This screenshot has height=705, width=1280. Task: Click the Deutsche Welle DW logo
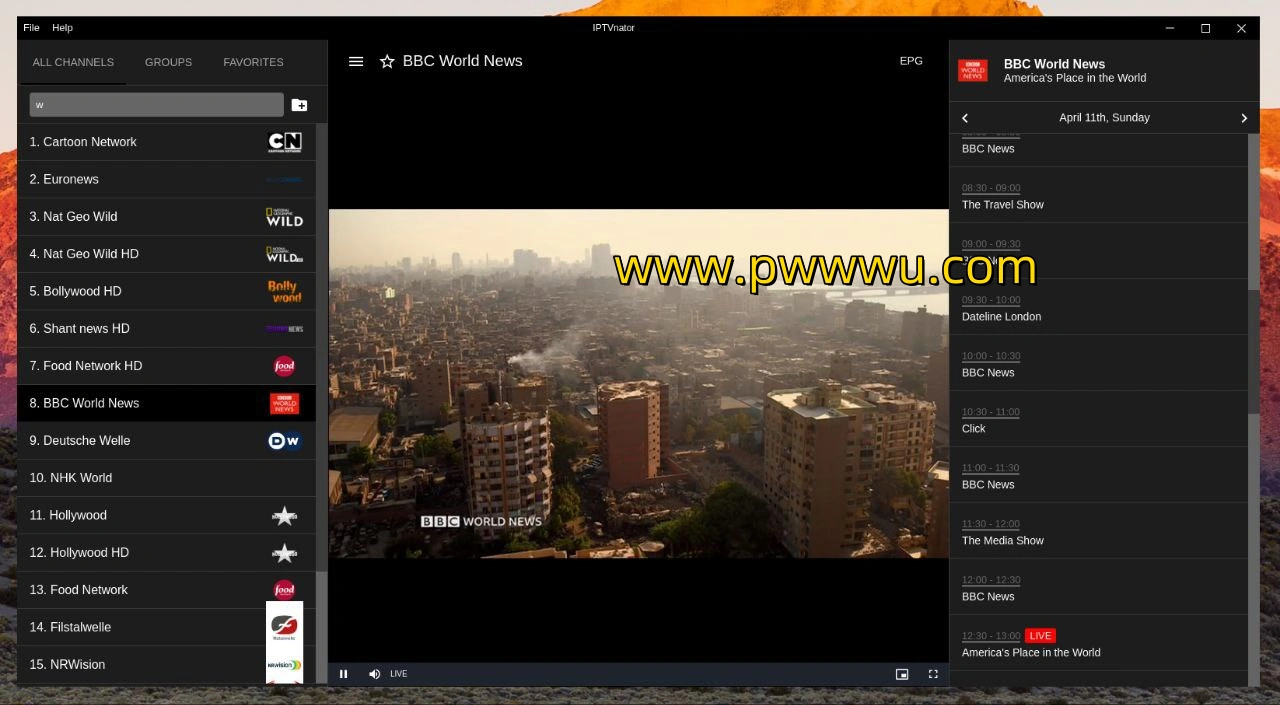coord(285,441)
